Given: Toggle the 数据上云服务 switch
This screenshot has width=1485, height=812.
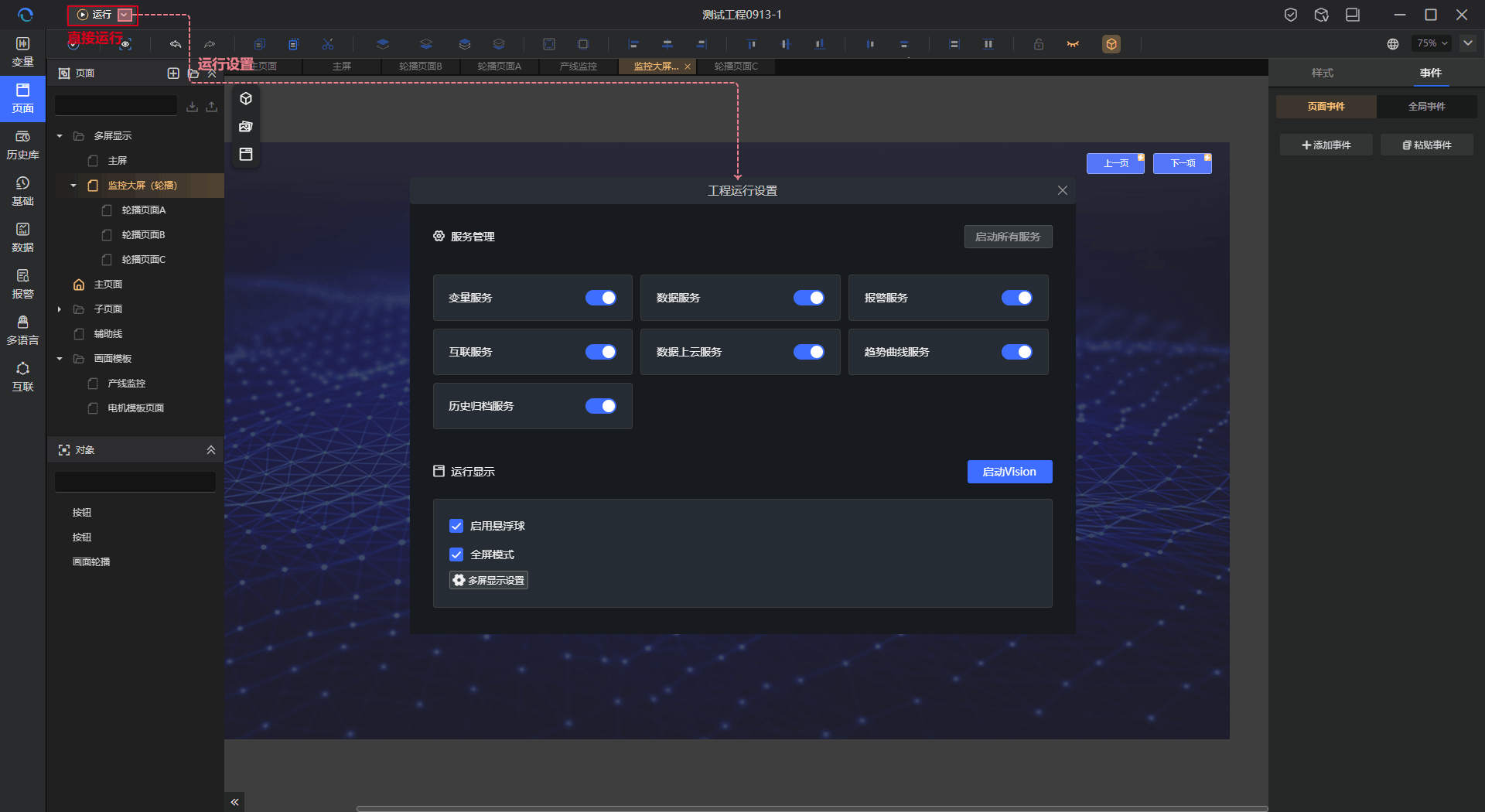Looking at the screenshot, I should [x=809, y=352].
